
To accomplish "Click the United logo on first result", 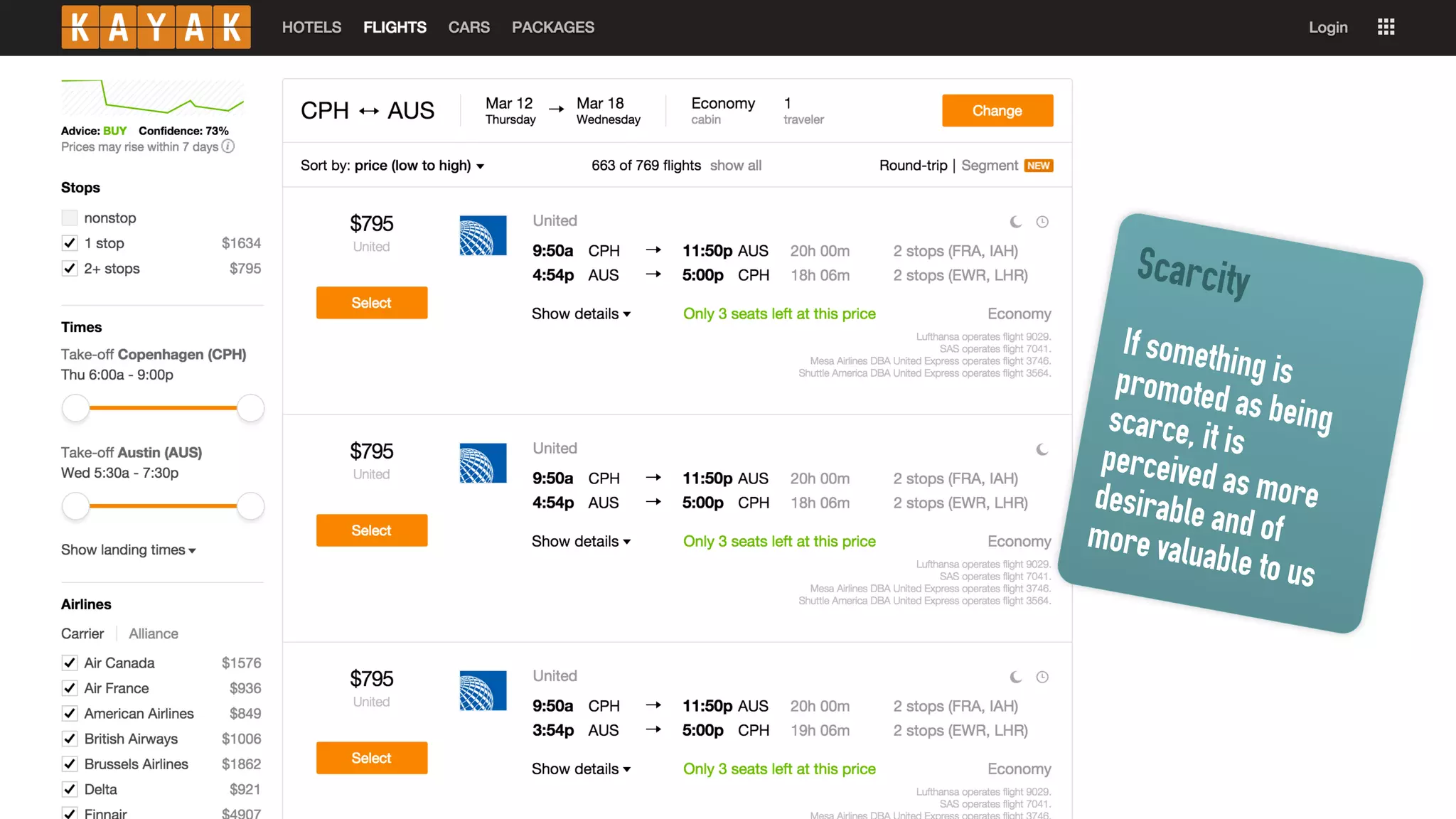I will 483,235.
